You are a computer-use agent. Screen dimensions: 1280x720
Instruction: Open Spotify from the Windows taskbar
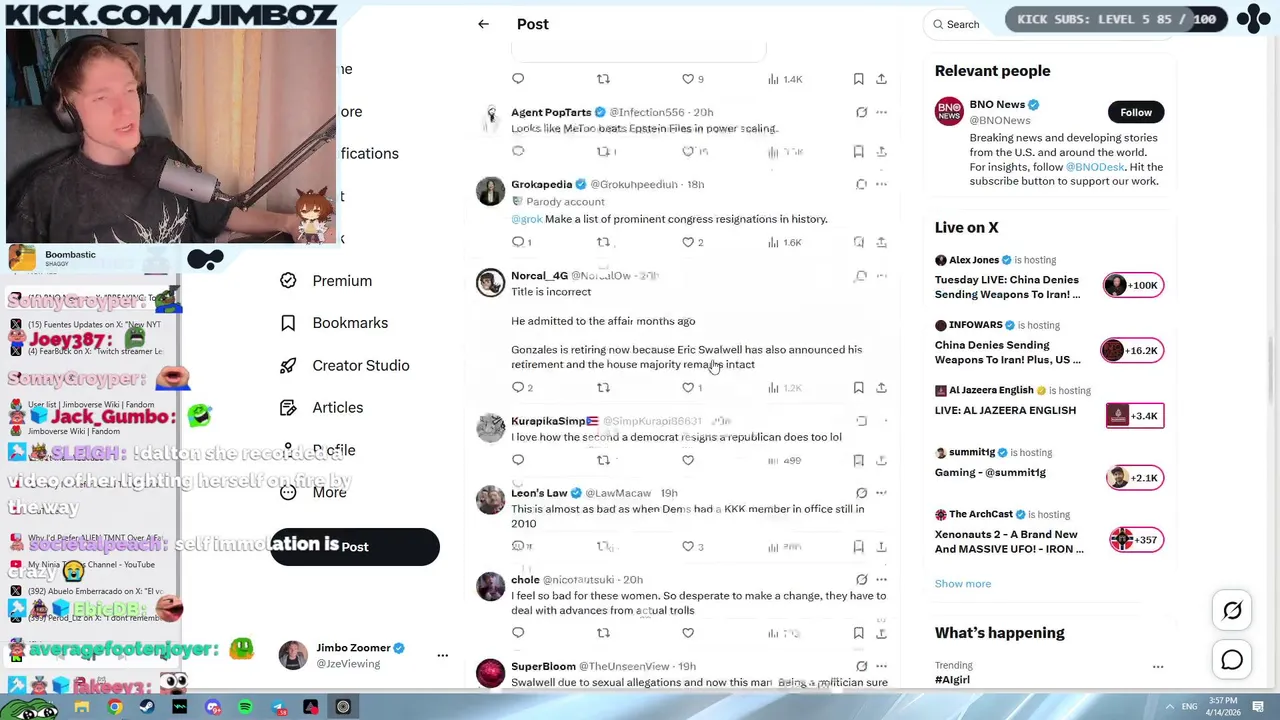(x=246, y=707)
